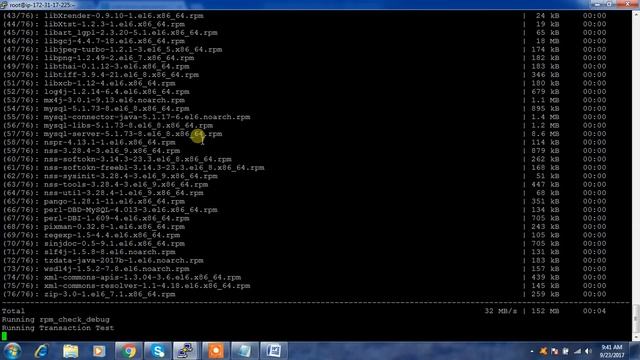Open Skype from the taskbar
Viewport: 640px width, 360px height.
coord(158,351)
